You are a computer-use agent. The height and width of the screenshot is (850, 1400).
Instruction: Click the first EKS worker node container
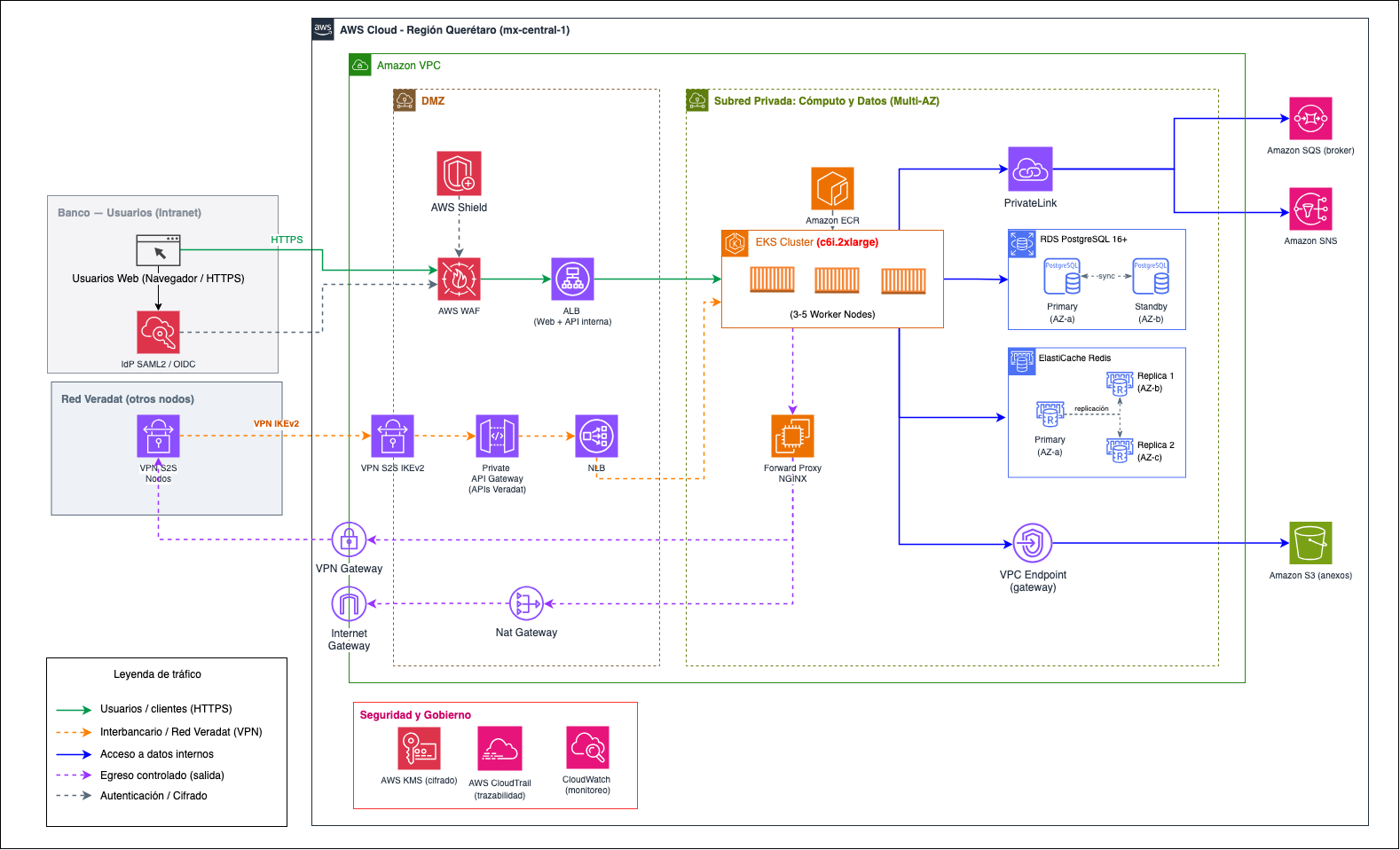coord(772,280)
